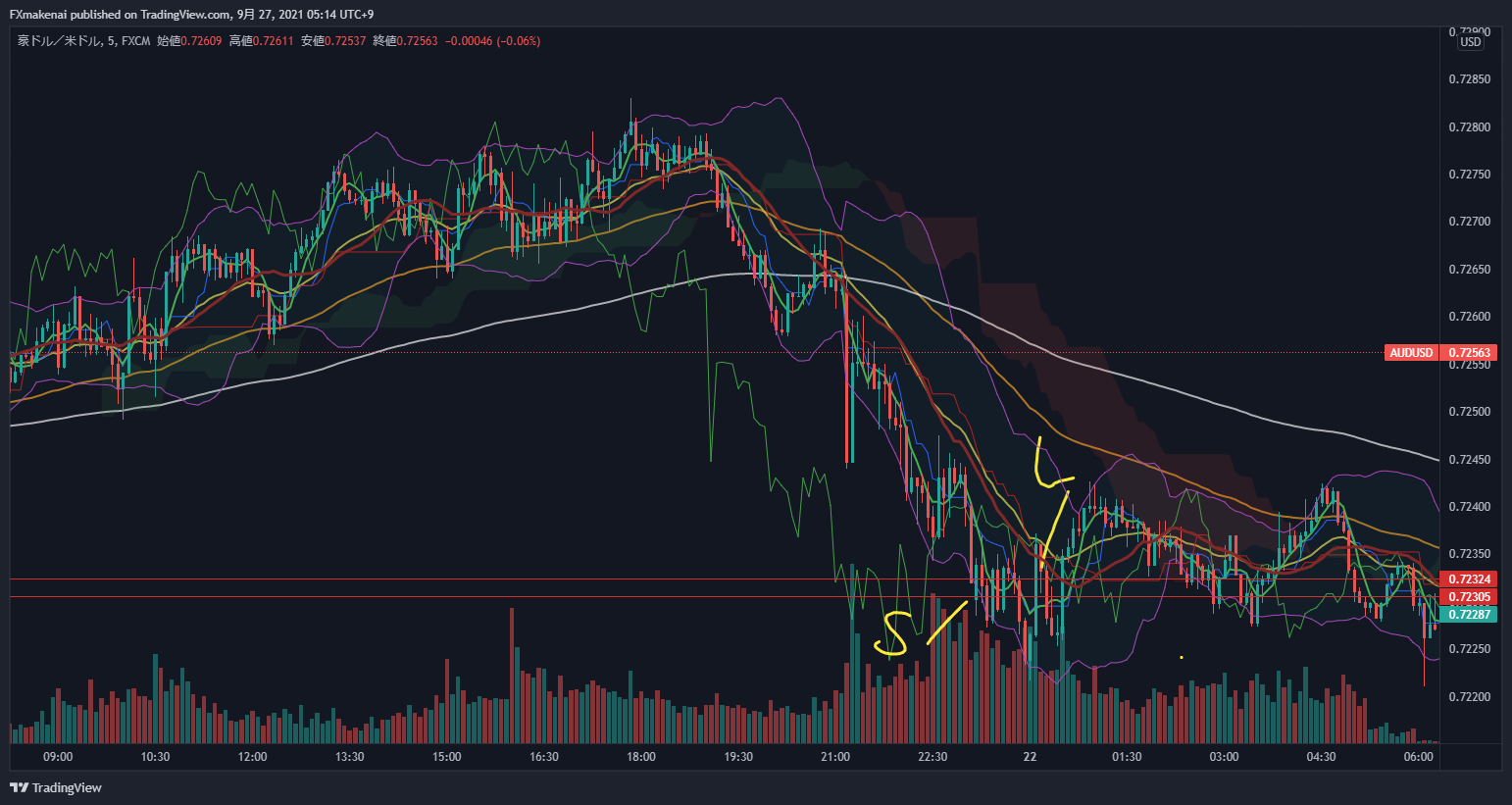Select the 0.72563 current price tag
Image resolution: width=1512 pixels, height=805 pixels.
click(1469, 353)
